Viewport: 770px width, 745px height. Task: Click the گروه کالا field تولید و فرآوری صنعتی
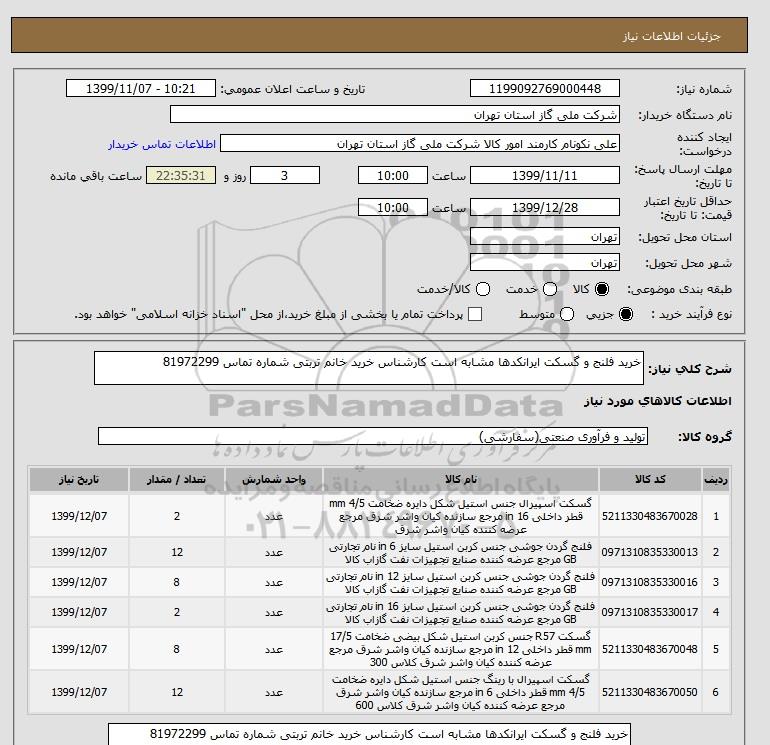373,436
